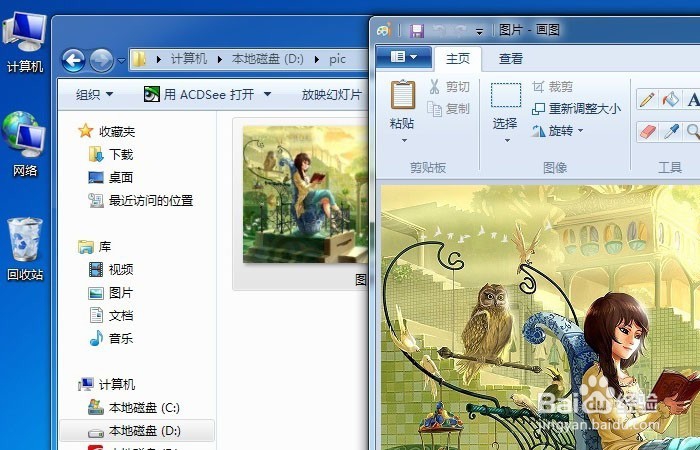Select Pictures (图片) library

coord(111,293)
